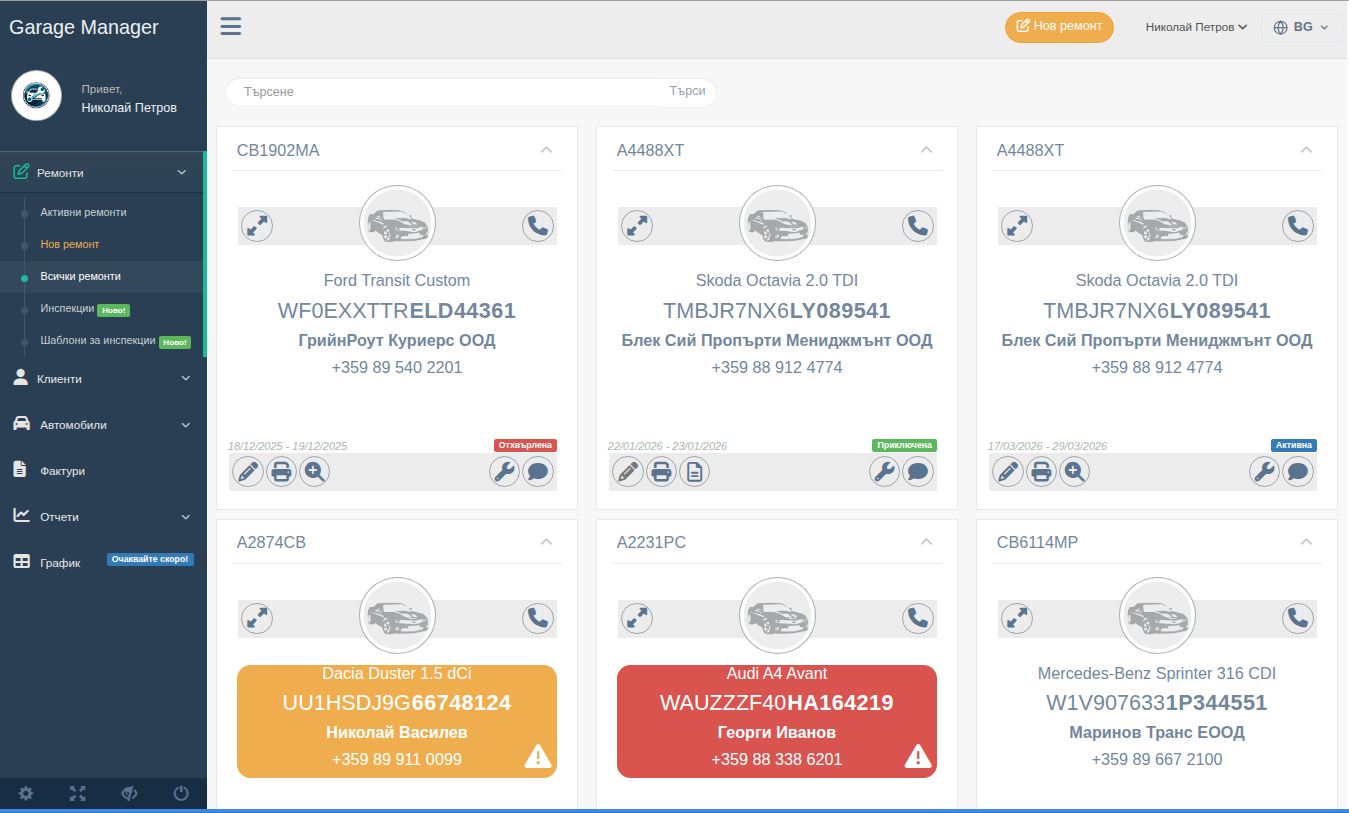Click the orange Нов ремонт button
1349x813 pixels.
[x=1059, y=27]
